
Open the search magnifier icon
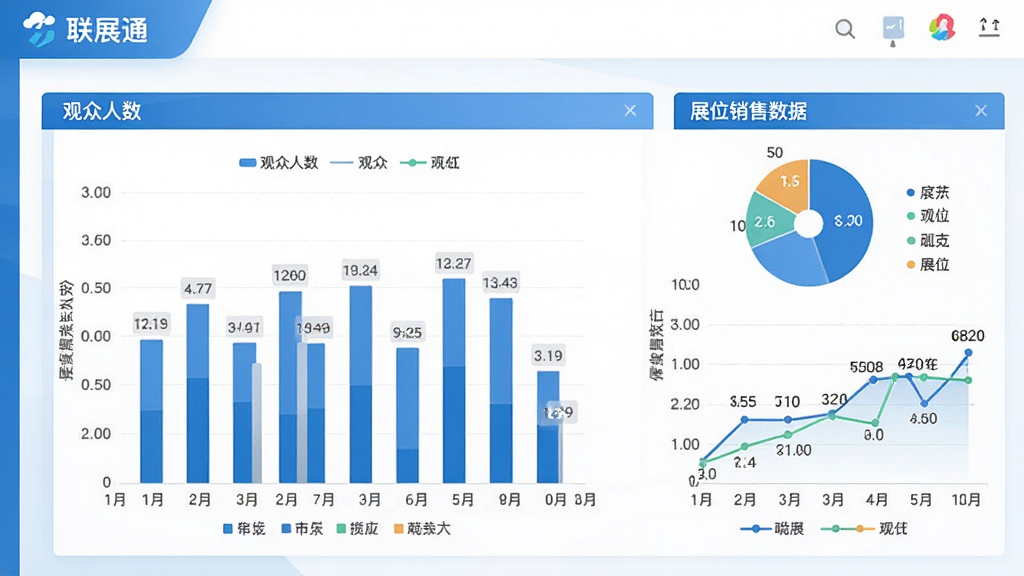tap(844, 29)
